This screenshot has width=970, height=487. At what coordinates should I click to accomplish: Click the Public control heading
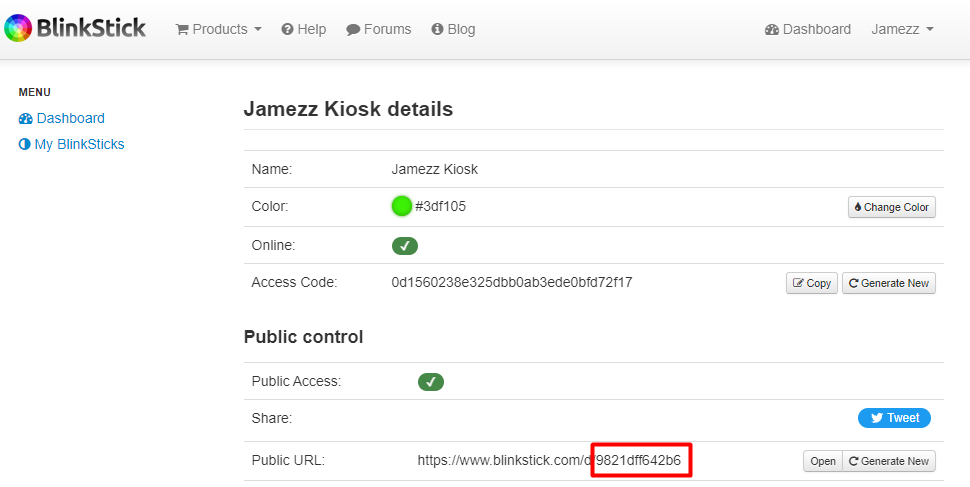click(303, 337)
